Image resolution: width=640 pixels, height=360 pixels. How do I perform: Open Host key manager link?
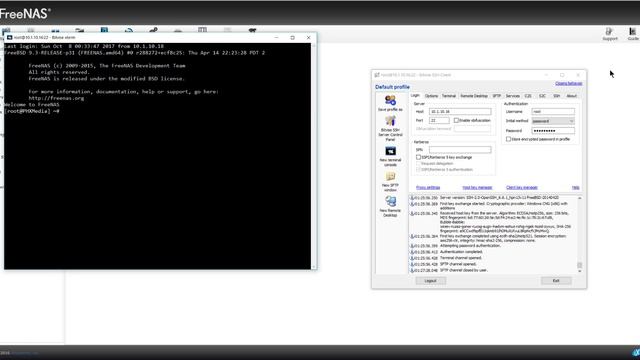[x=477, y=187]
